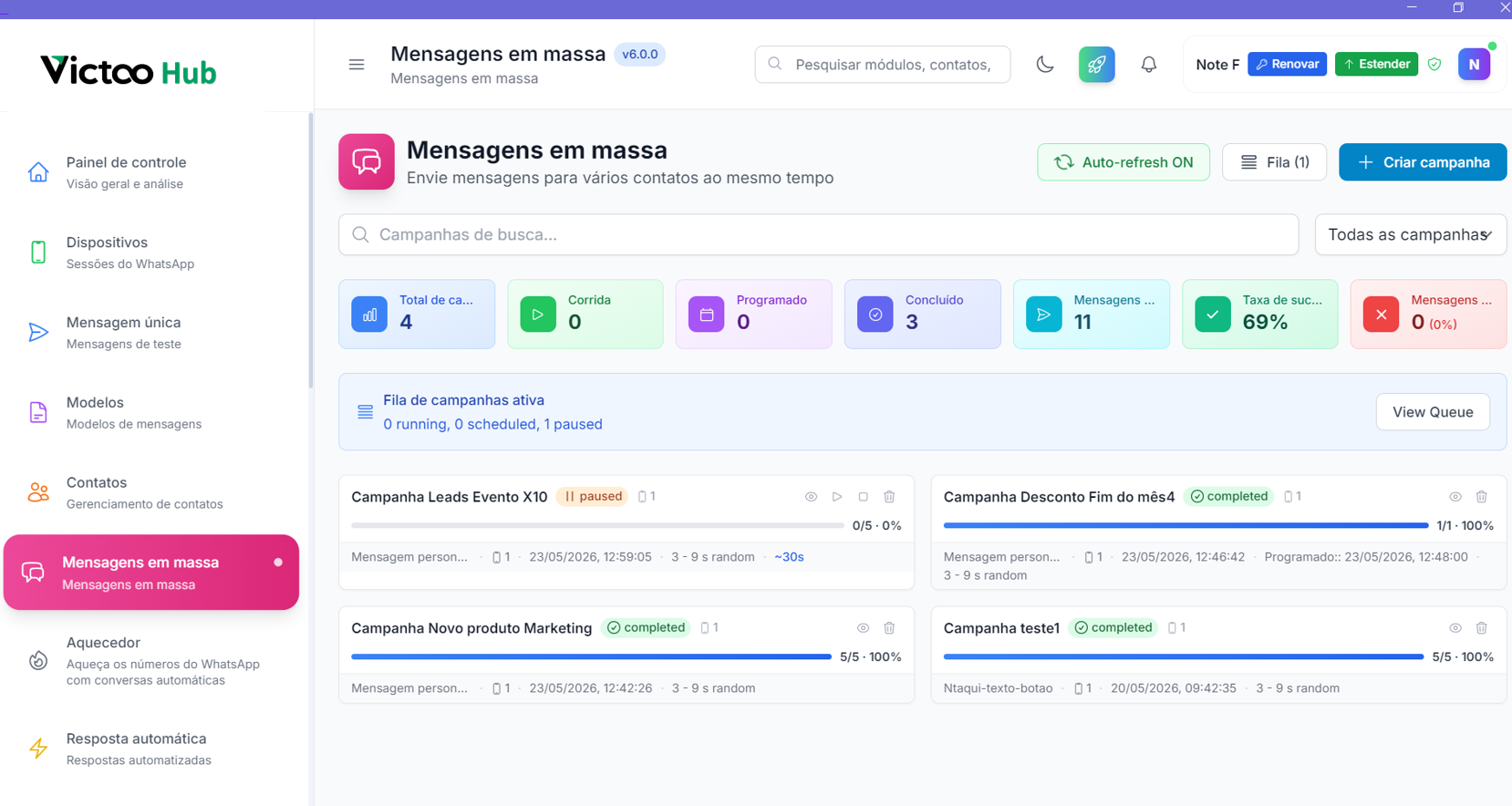Open Contatos in sidebar
1512x806 pixels.
pos(151,492)
